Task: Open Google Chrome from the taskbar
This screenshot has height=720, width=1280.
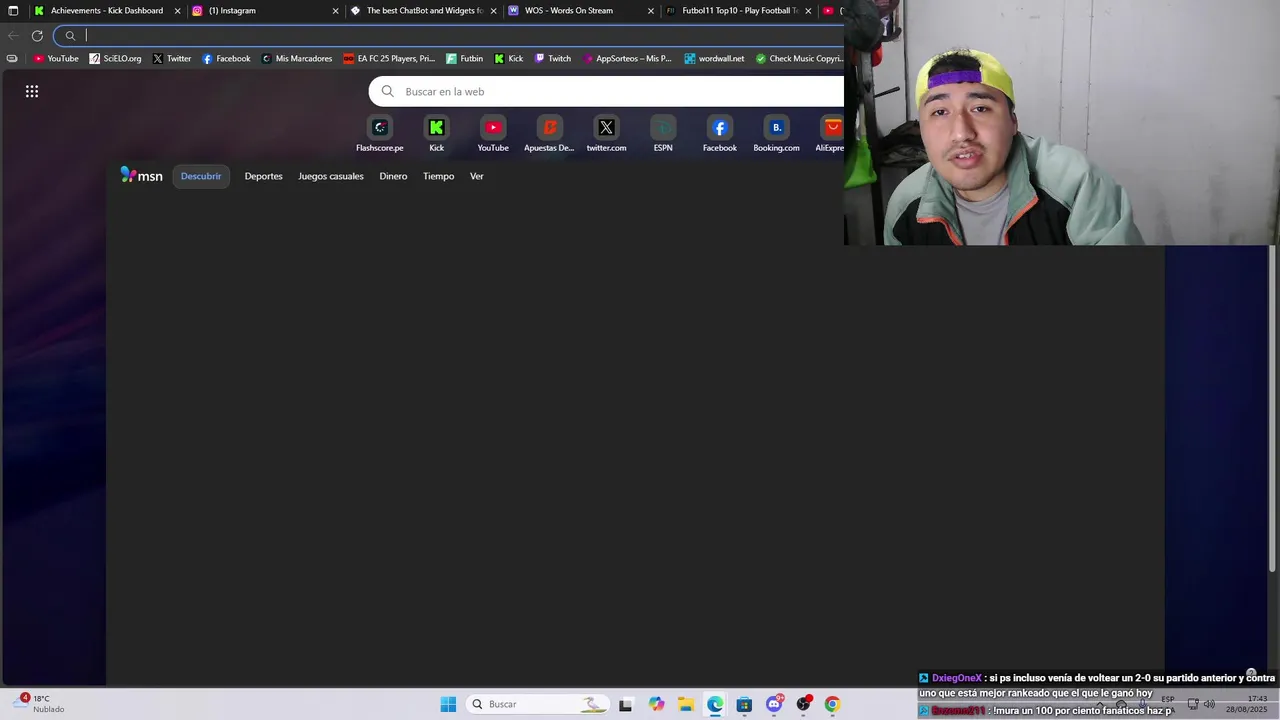Action: click(832, 704)
